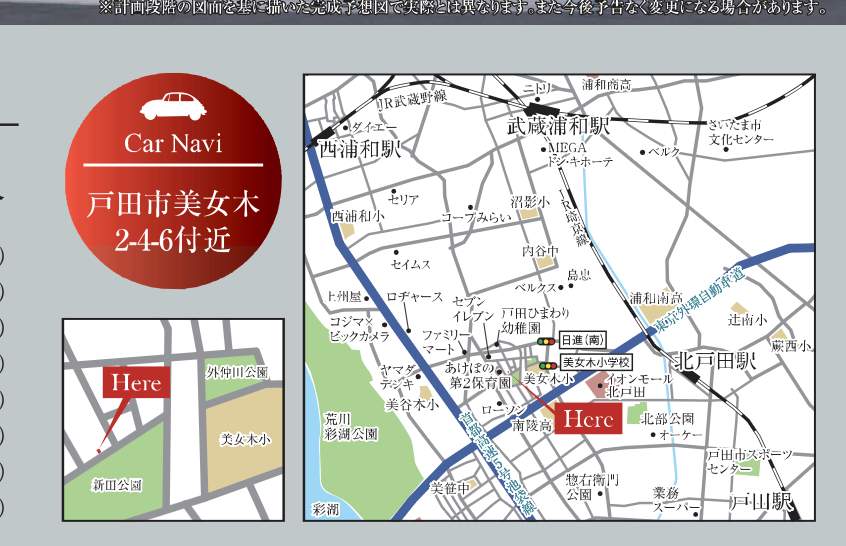This screenshot has width=846, height=546.
Task: Click the traffic light icon beside 美女木小学校
Action: pyautogui.click(x=547, y=365)
